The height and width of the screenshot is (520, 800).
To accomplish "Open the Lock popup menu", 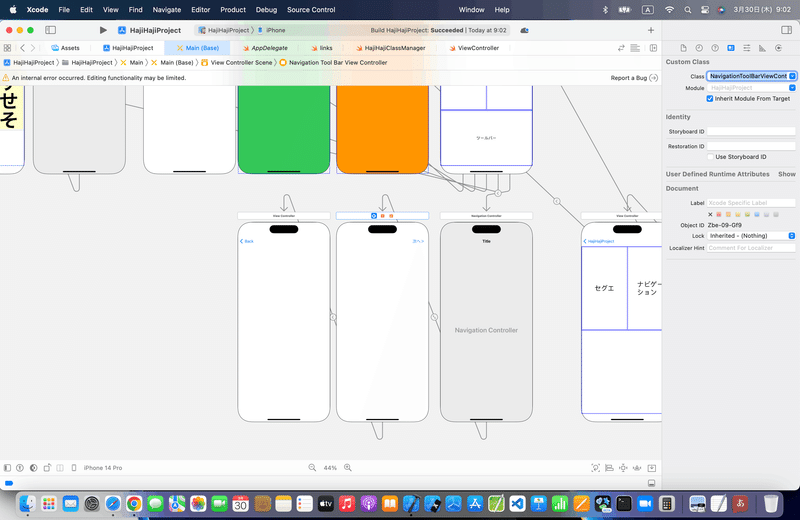I will [x=751, y=236].
